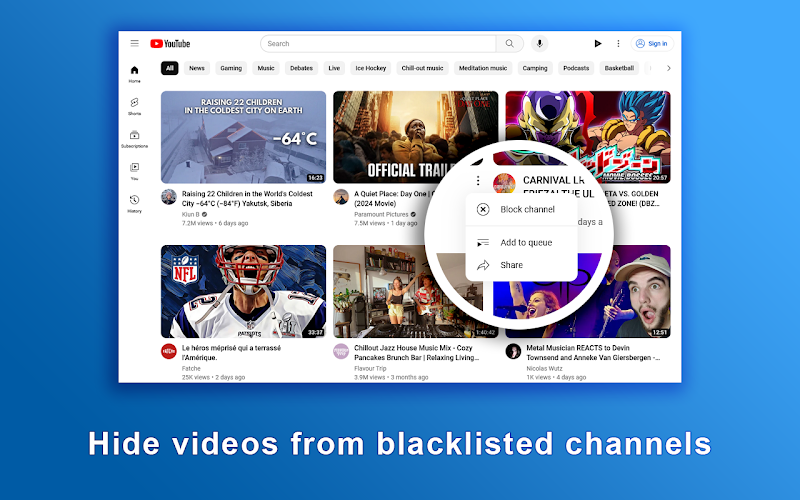The height and width of the screenshot is (500, 800).
Task: Click the YouTube logo
Action: [x=170, y=44]
